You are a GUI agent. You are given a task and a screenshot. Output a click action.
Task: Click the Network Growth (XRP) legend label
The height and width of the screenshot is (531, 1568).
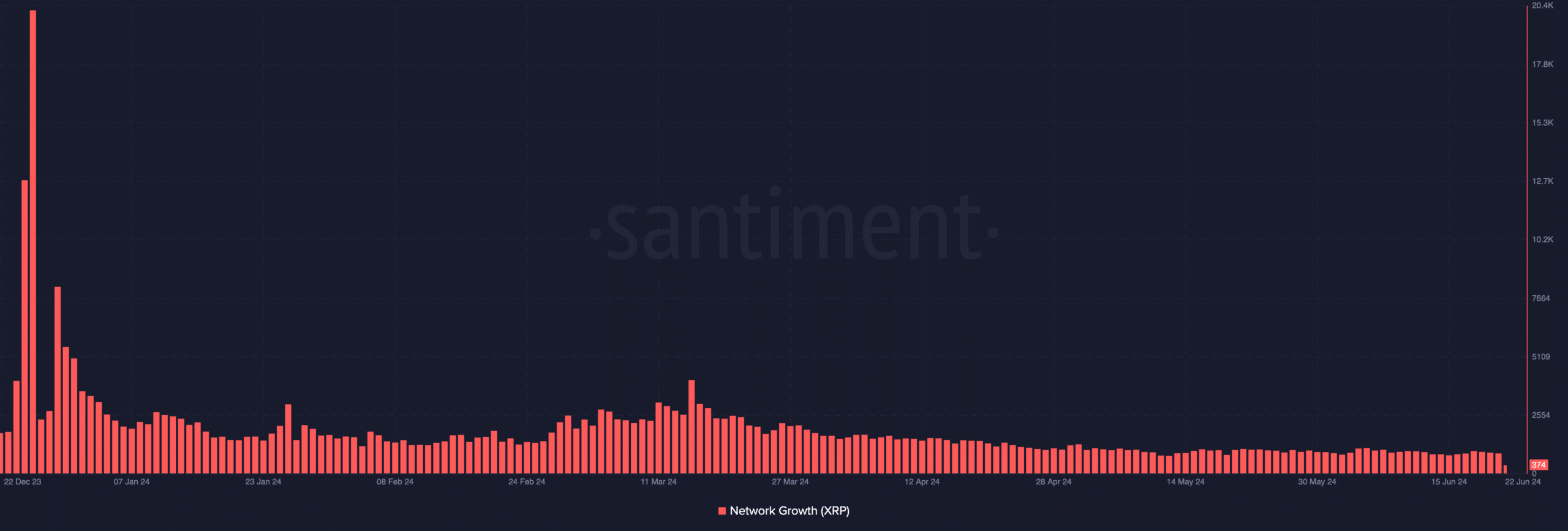click(790, 511)
